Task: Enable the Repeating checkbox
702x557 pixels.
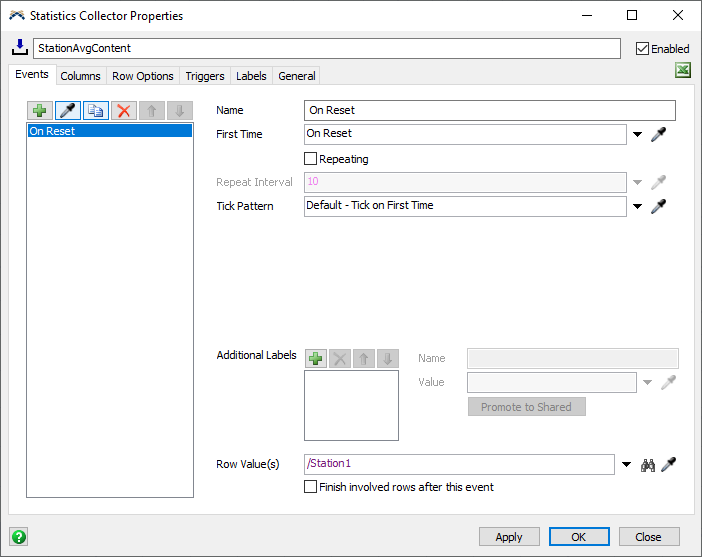Action: pyautogui.click(x=311, y=159)
